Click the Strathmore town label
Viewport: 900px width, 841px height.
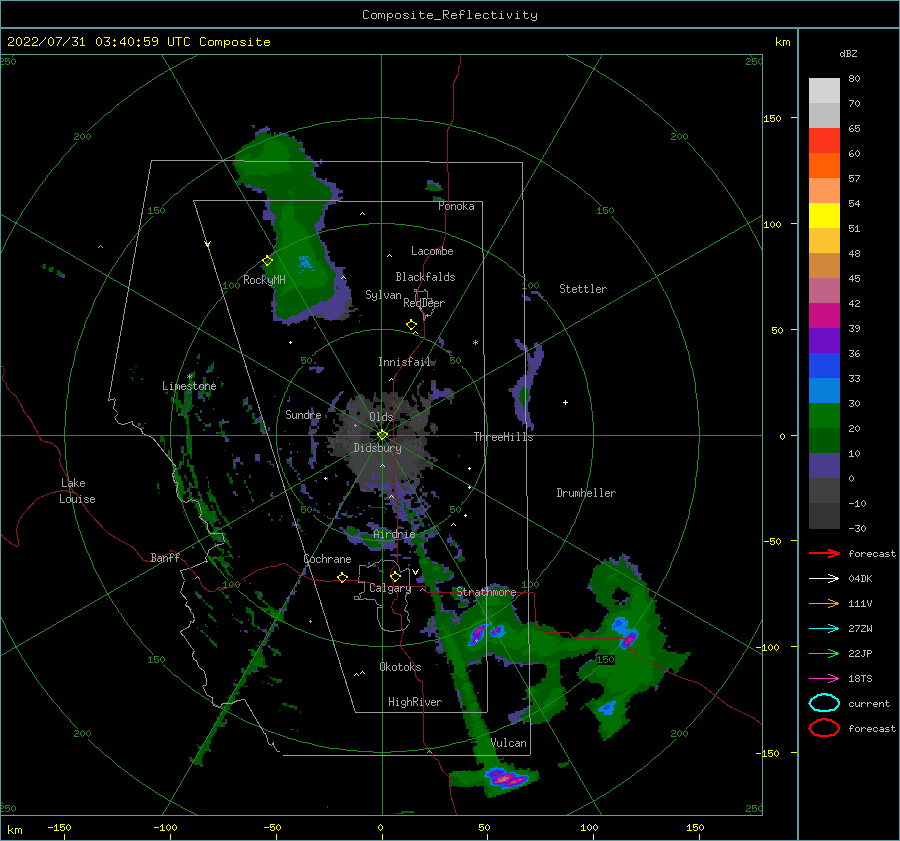(486, 592)
